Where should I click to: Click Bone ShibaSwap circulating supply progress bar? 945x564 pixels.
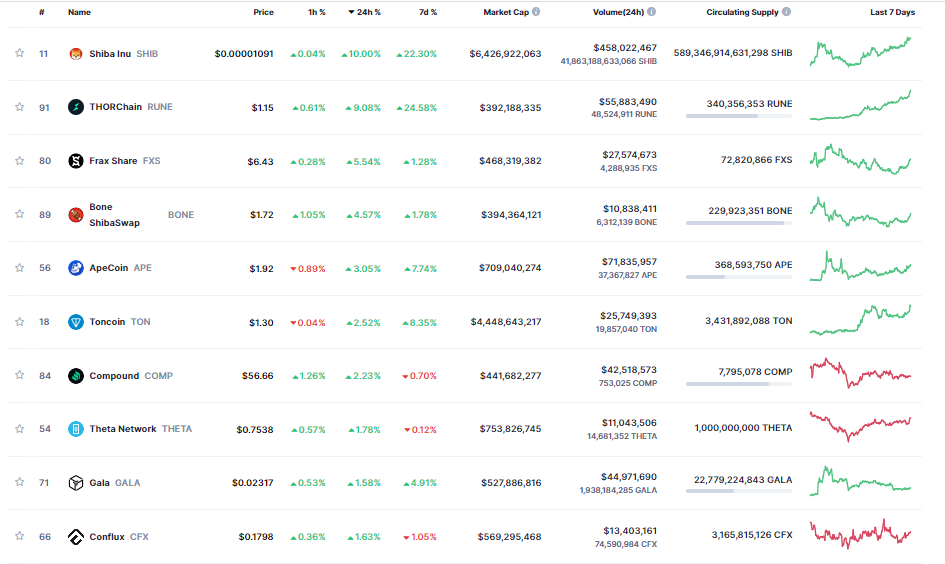pyautogui.click(x=739, y=223)
